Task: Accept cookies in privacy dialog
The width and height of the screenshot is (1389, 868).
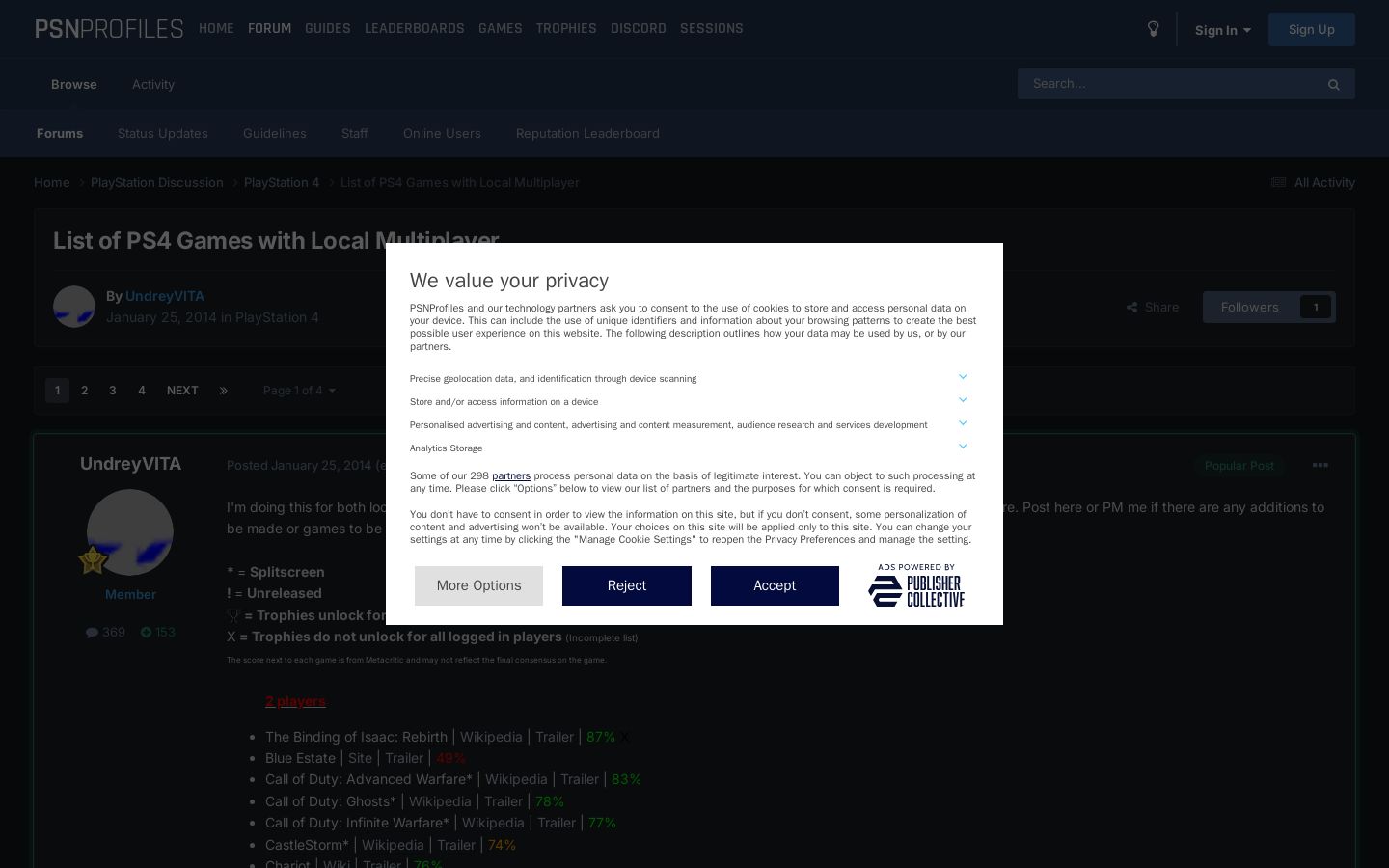Action: pyautogui.click(x=775, y=585)
